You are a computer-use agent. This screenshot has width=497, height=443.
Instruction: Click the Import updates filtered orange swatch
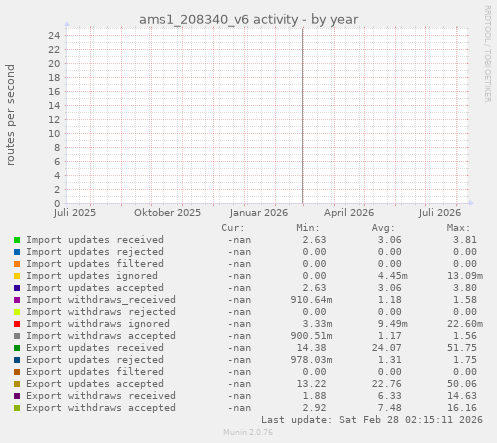[17, 264]
